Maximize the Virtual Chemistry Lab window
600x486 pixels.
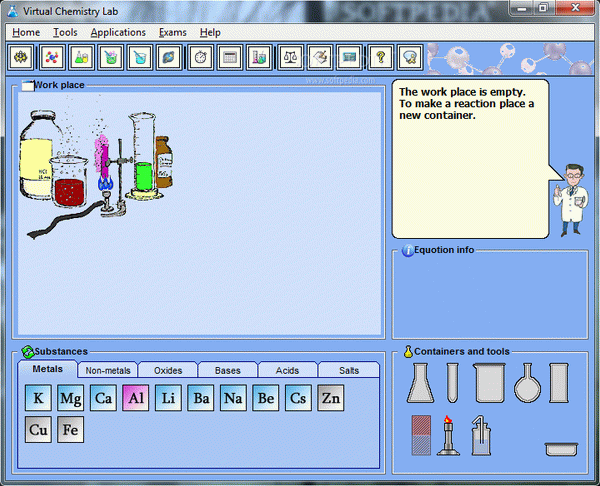click(x=543, y=8)
